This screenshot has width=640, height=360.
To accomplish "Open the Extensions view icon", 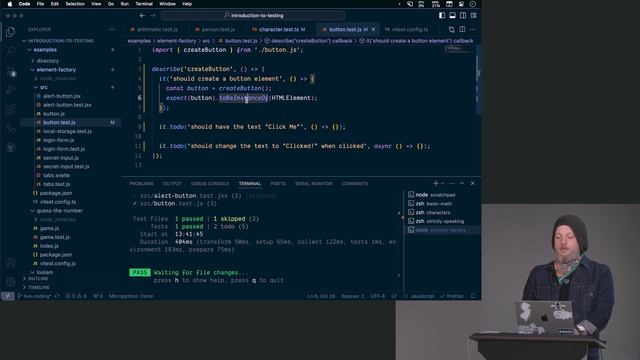I will click(11, 109).
